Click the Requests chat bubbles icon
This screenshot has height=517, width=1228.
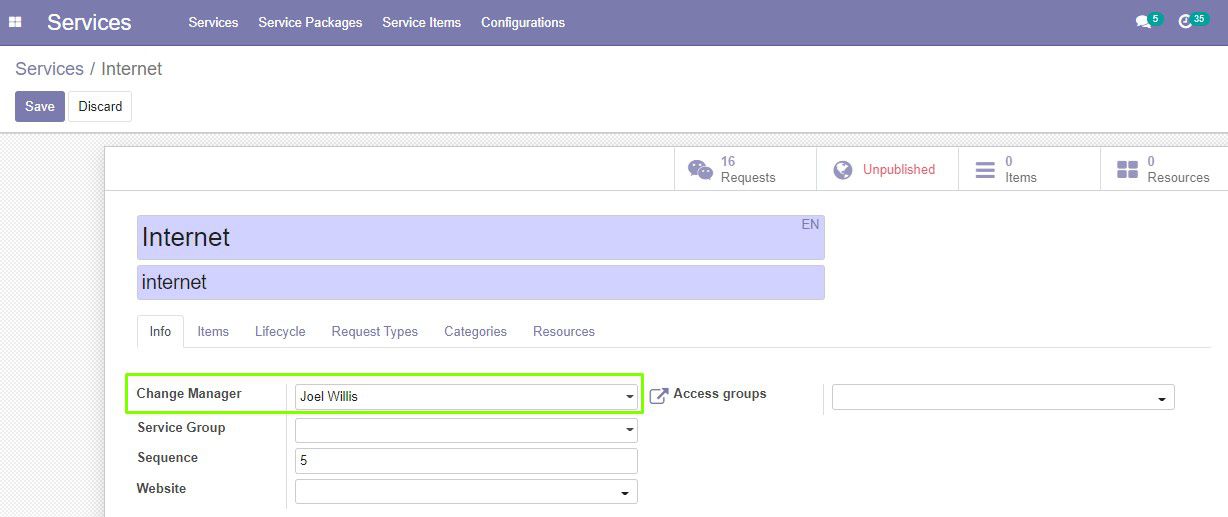pyautogui.click(x=700, y=170)
